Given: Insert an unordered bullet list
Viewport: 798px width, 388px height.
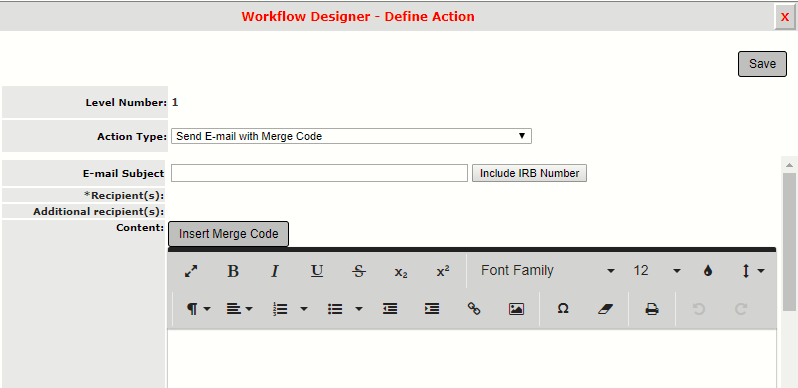Looking at the screenshot, I should coord(335,309).
